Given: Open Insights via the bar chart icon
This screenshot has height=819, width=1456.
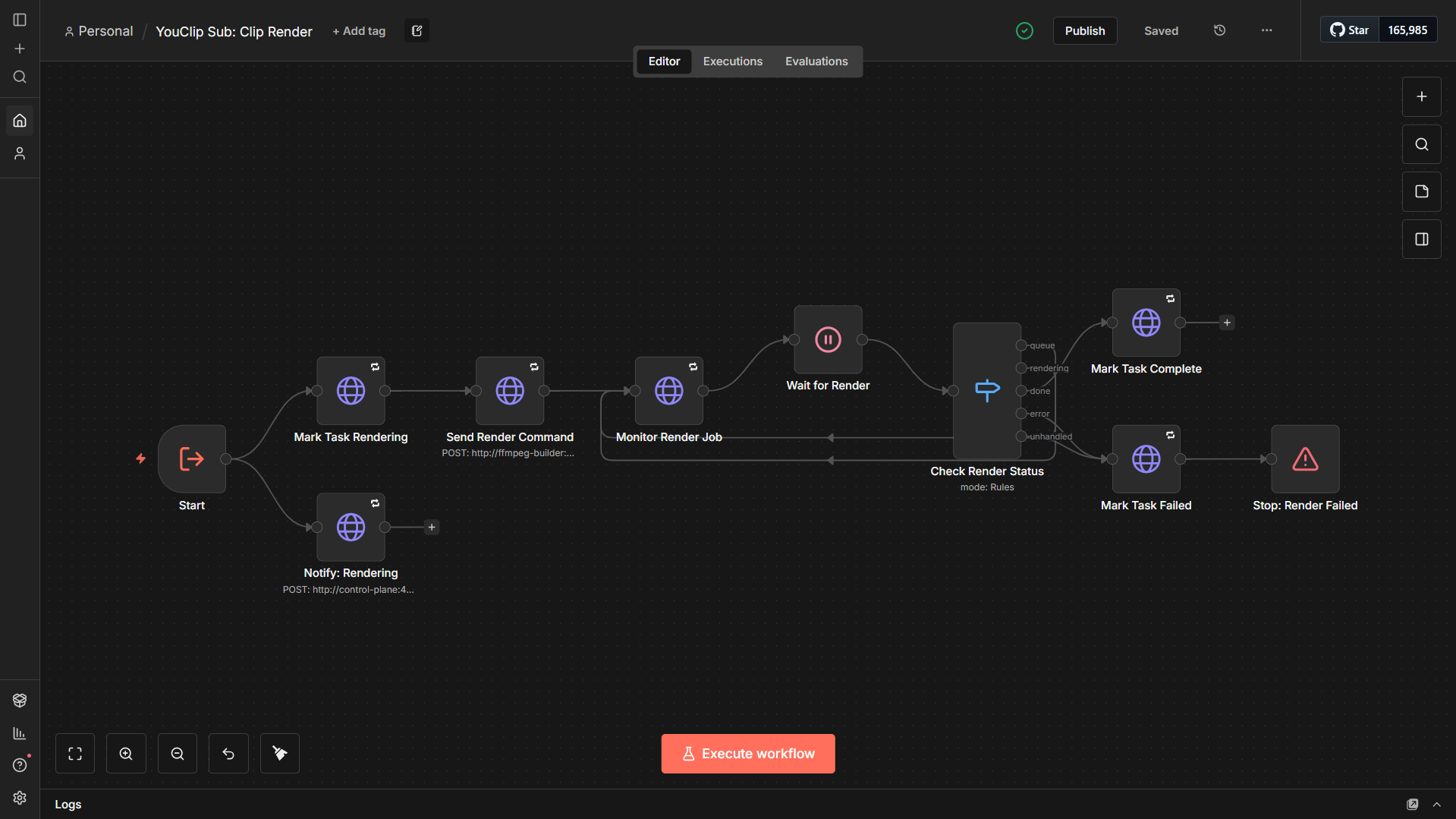Looking at the screenshot, I should pyautogui.click(x=20, y=733).
